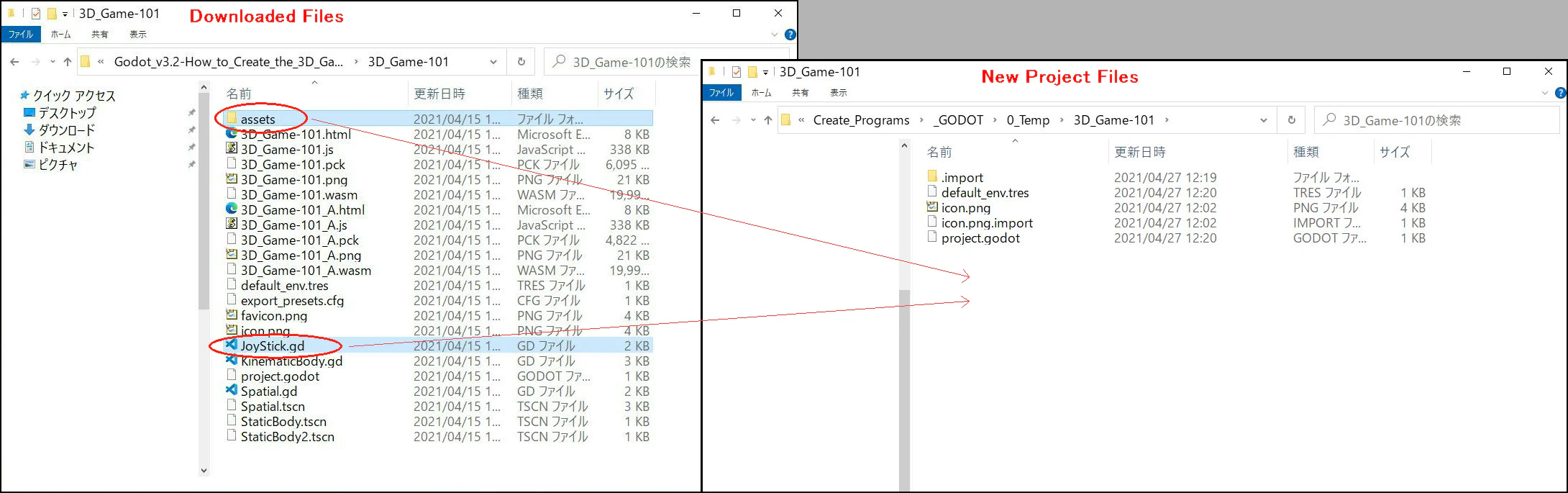Screen dimensions: 1568x493
Task: Switch to the 表示 tab in the right window
Action: tap(839, 92)
